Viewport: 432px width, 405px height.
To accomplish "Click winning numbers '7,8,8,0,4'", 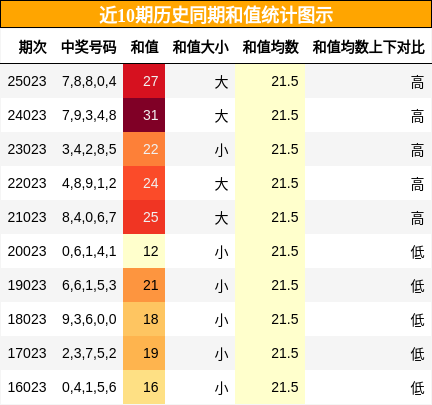I will point(89,82).
